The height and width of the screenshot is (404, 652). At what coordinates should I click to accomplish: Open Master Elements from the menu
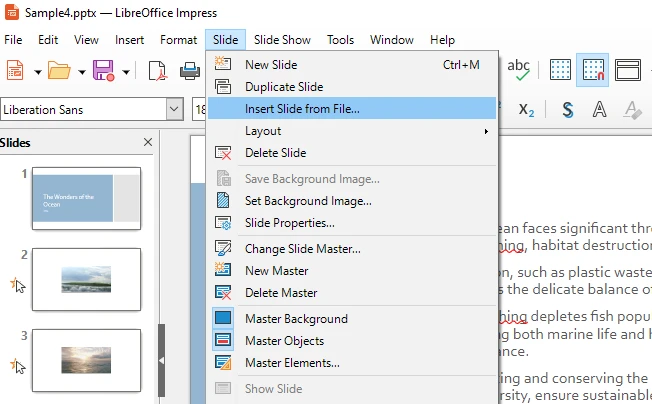point(352,363)
